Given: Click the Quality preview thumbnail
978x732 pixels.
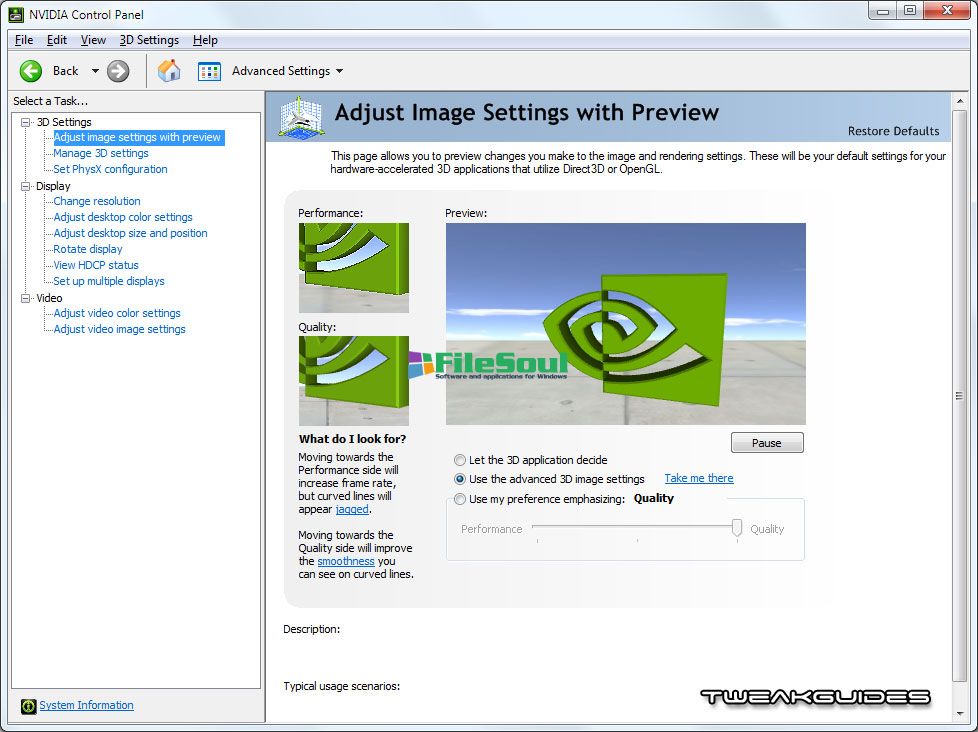Looking at the screenshot, I should [354, 381].
